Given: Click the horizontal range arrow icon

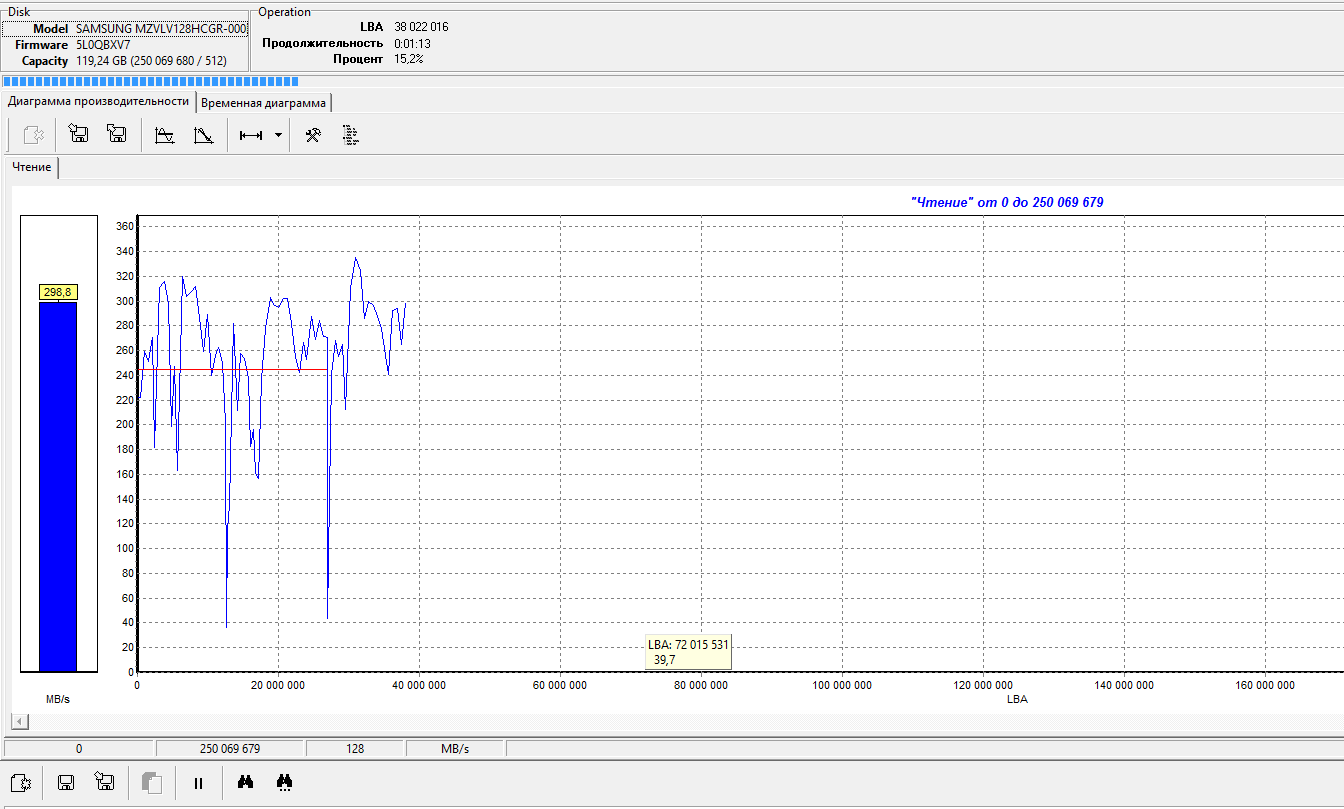Looking at the screenshot, I should point(251,135).
